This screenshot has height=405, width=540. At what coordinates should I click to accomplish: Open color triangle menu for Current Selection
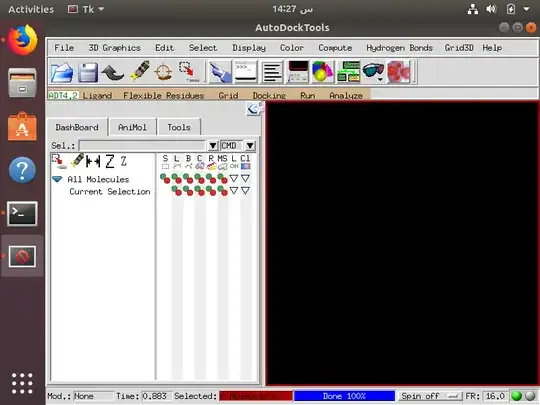point(245,190)
